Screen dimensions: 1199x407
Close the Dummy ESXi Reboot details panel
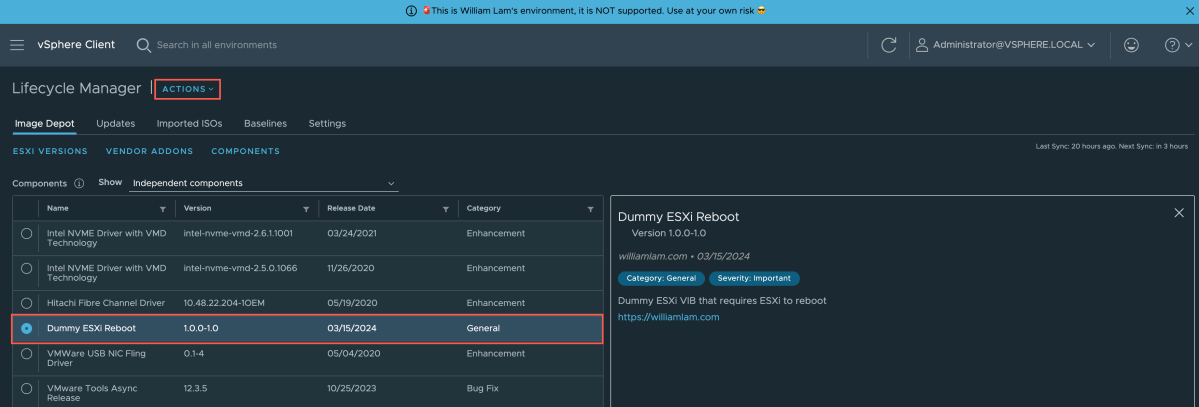(x=1178, y=213)
